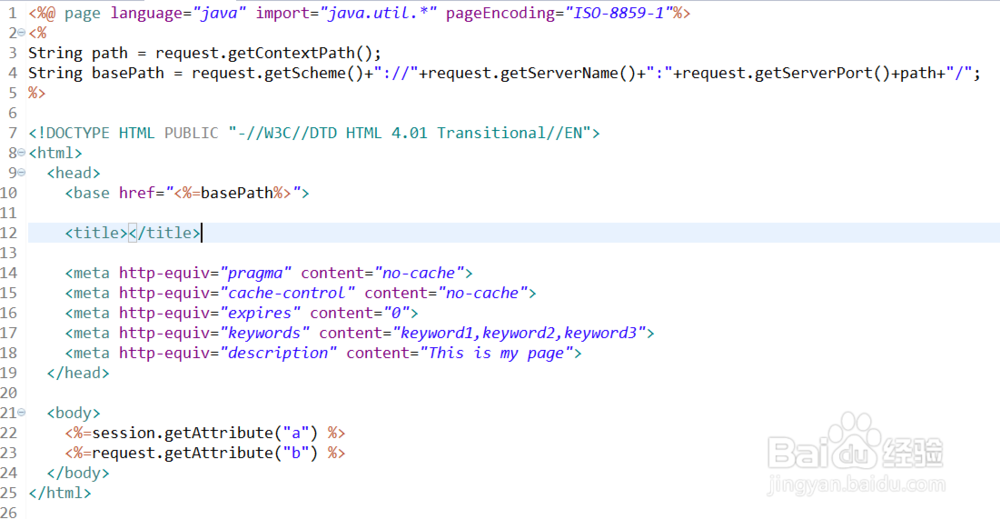Click the meta keywords content line

coord(360,333)
